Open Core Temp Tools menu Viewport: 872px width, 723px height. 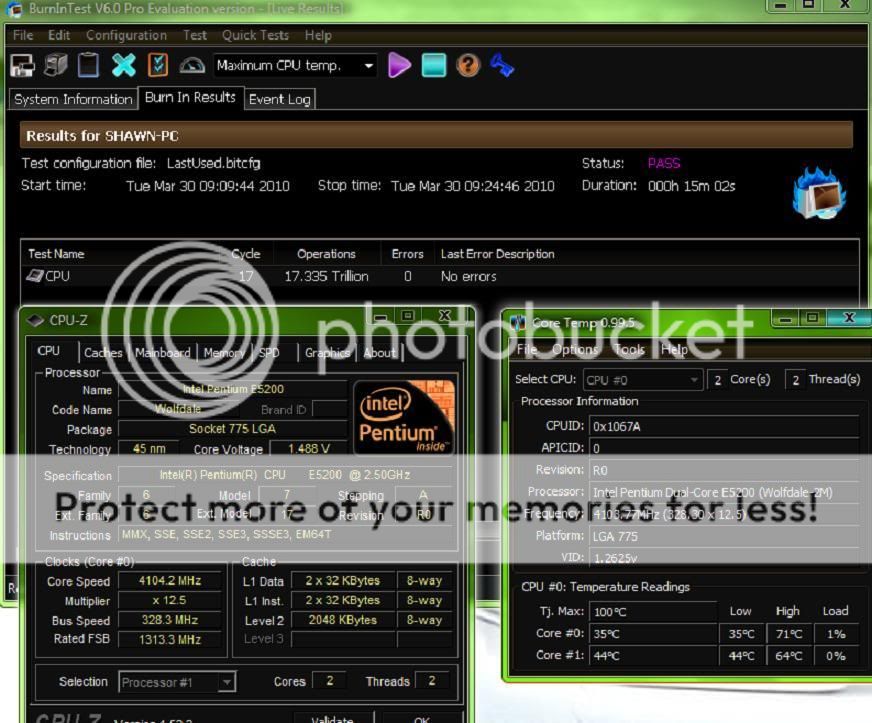[x=630, y=349]
